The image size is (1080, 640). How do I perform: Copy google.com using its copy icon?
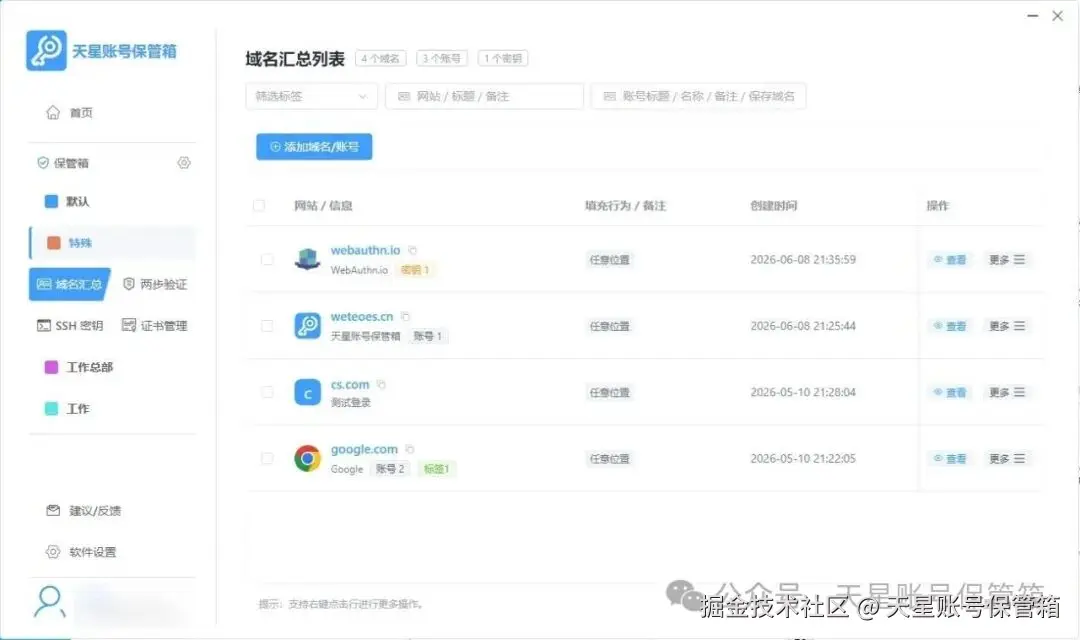click(410, 449)
